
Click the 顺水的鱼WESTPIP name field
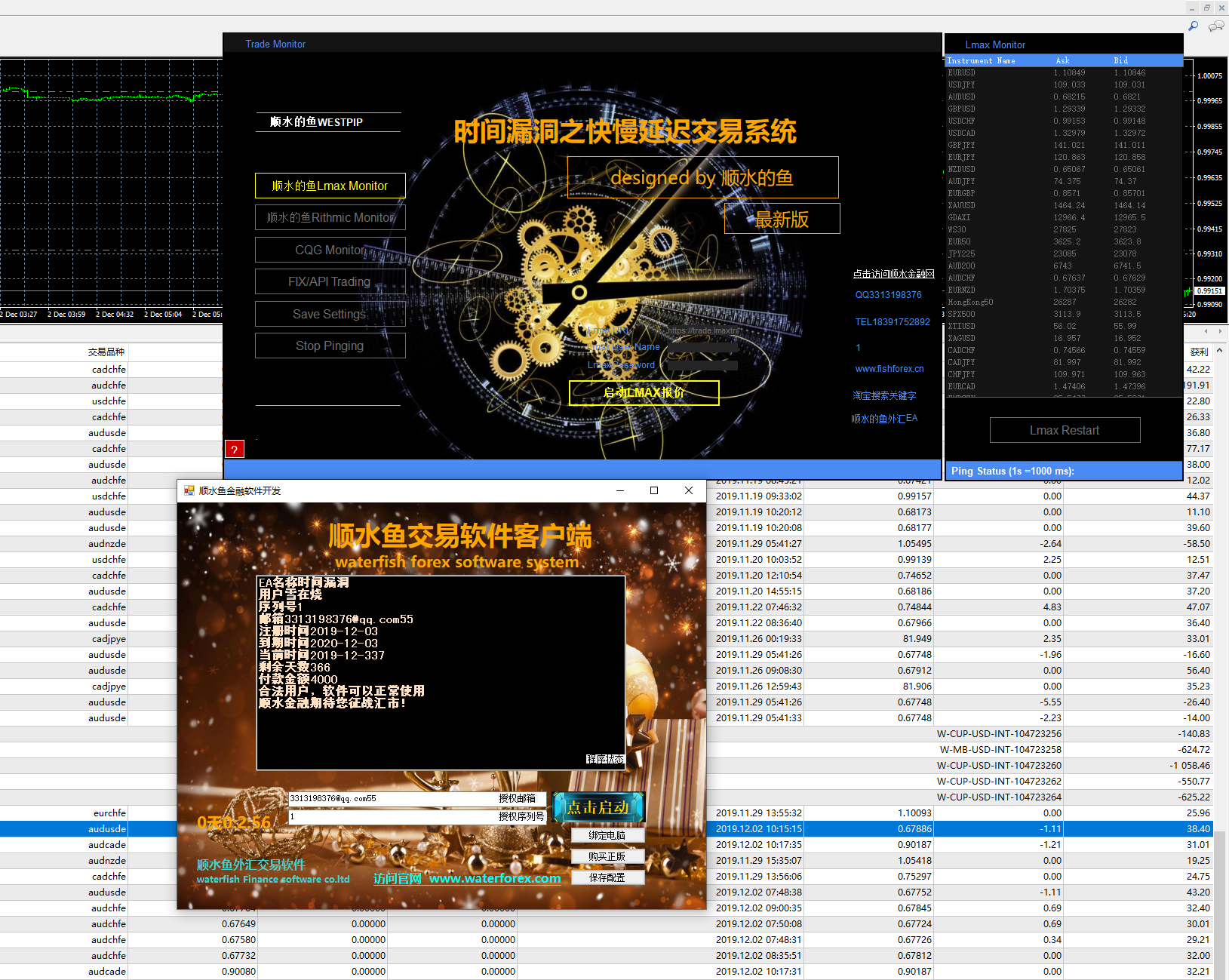coord(328,122)
